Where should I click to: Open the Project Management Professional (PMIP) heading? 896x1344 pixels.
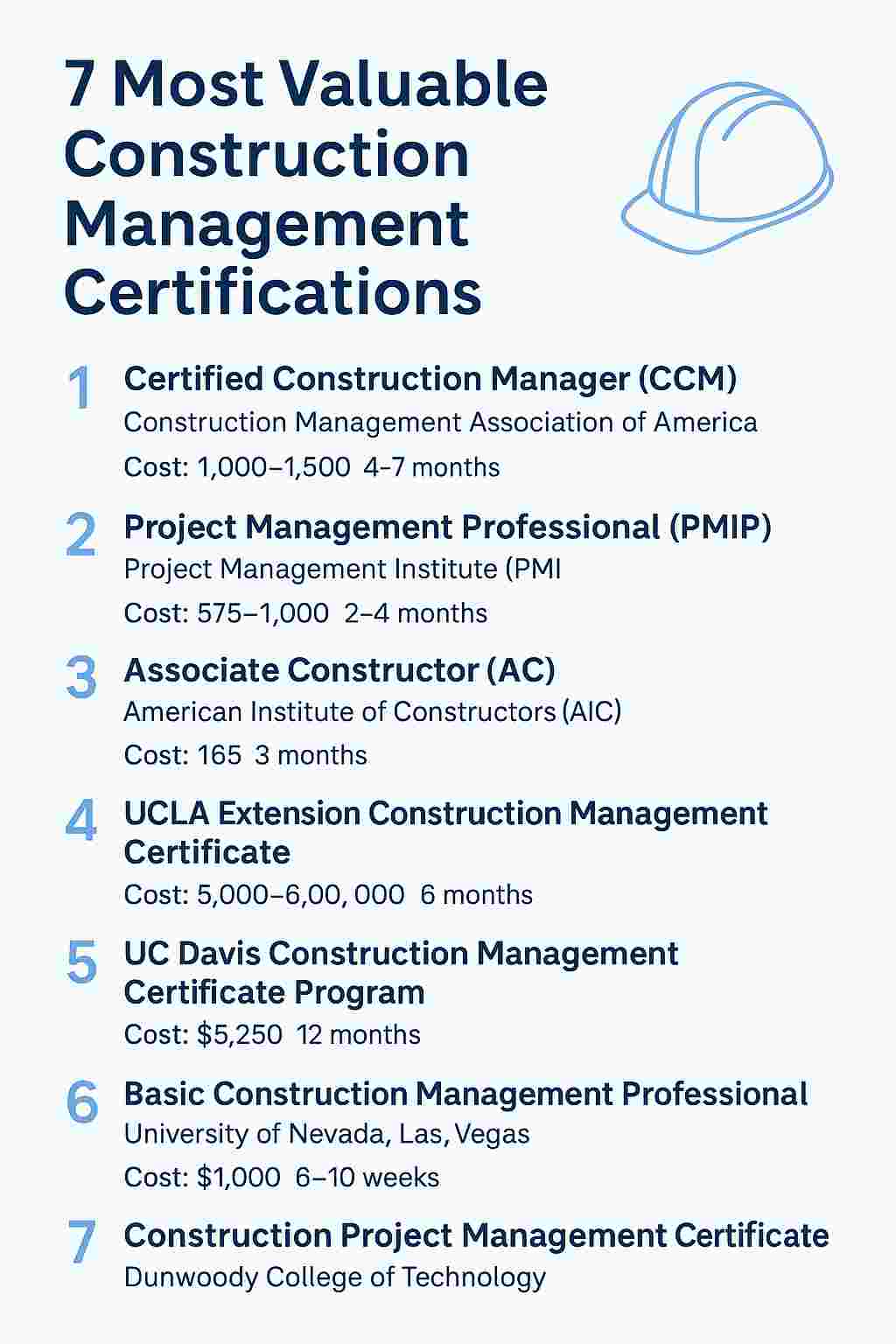pos(447,527)
